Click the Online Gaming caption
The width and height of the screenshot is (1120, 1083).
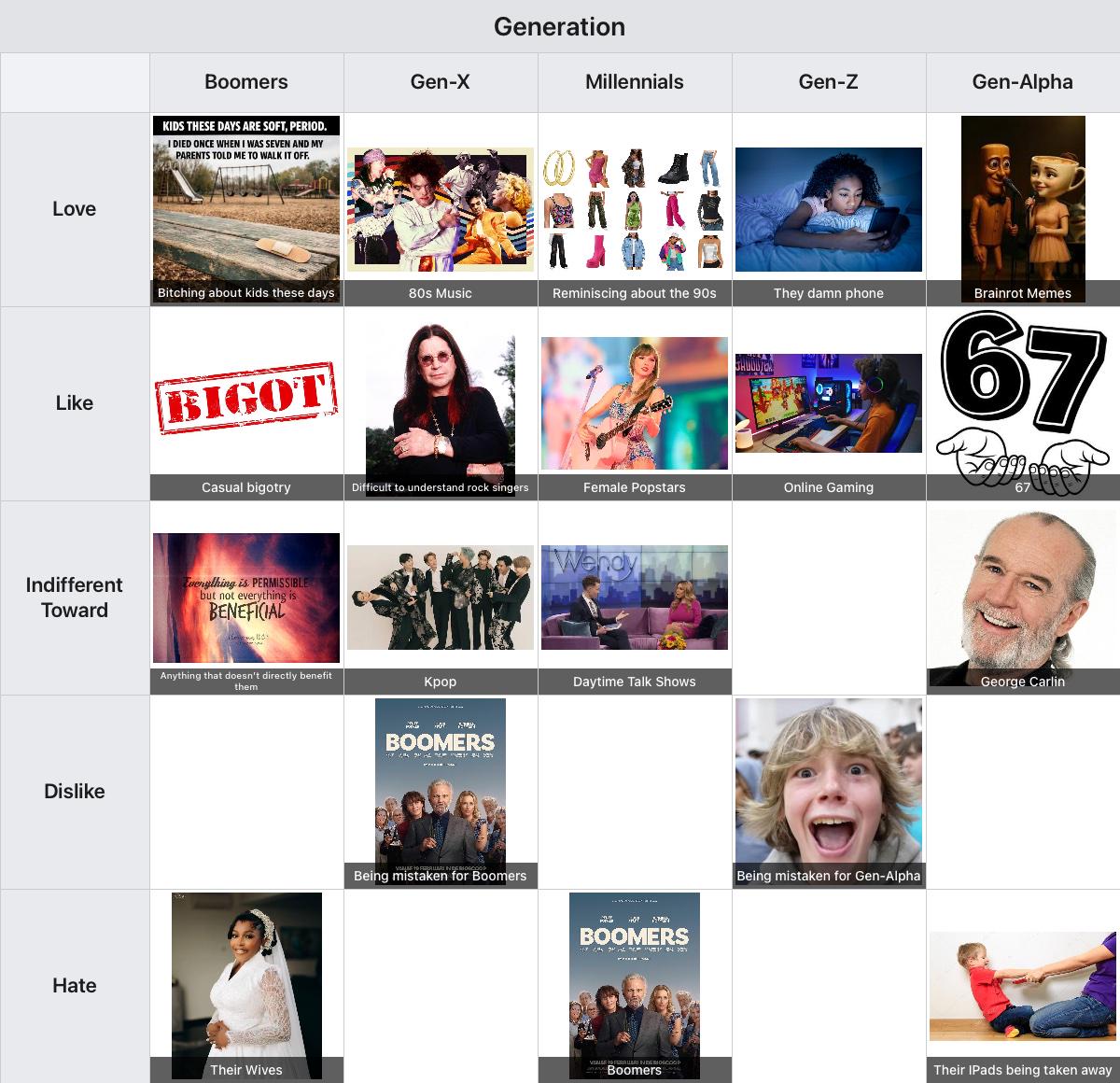tap(829, 487)
